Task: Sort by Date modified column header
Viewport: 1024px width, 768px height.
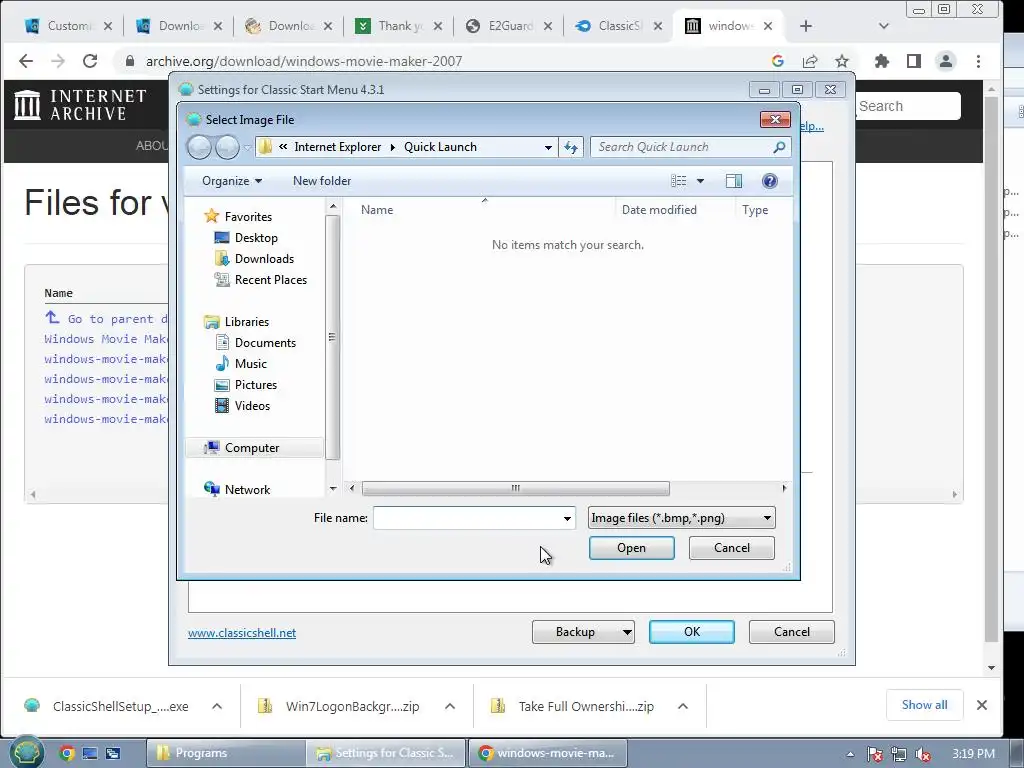Action: pos(659,210)
